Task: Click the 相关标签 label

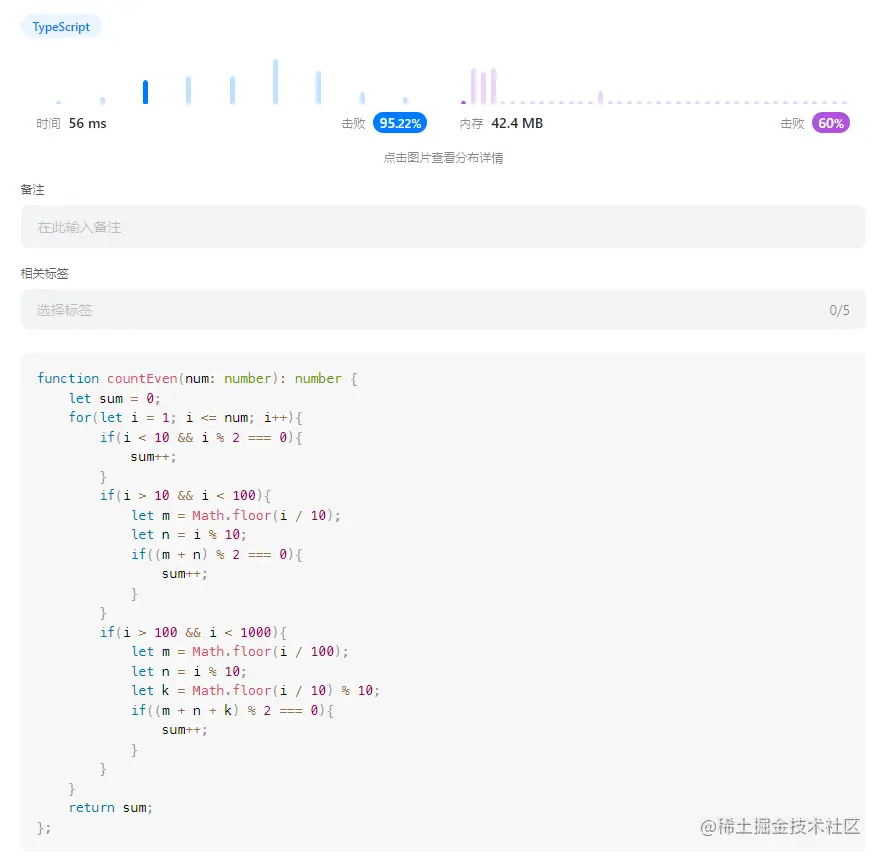Action: click(x=45, y=274)
